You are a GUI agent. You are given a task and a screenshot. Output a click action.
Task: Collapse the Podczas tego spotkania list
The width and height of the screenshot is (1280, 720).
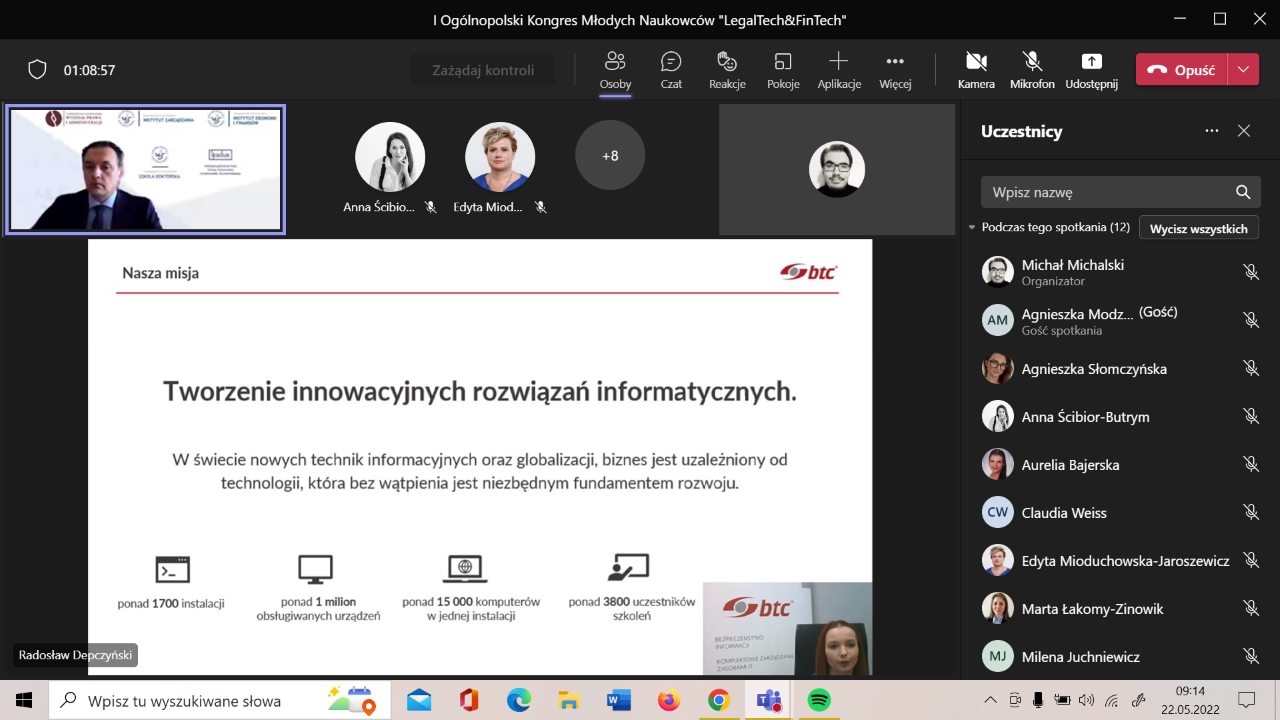pos(971,228)
